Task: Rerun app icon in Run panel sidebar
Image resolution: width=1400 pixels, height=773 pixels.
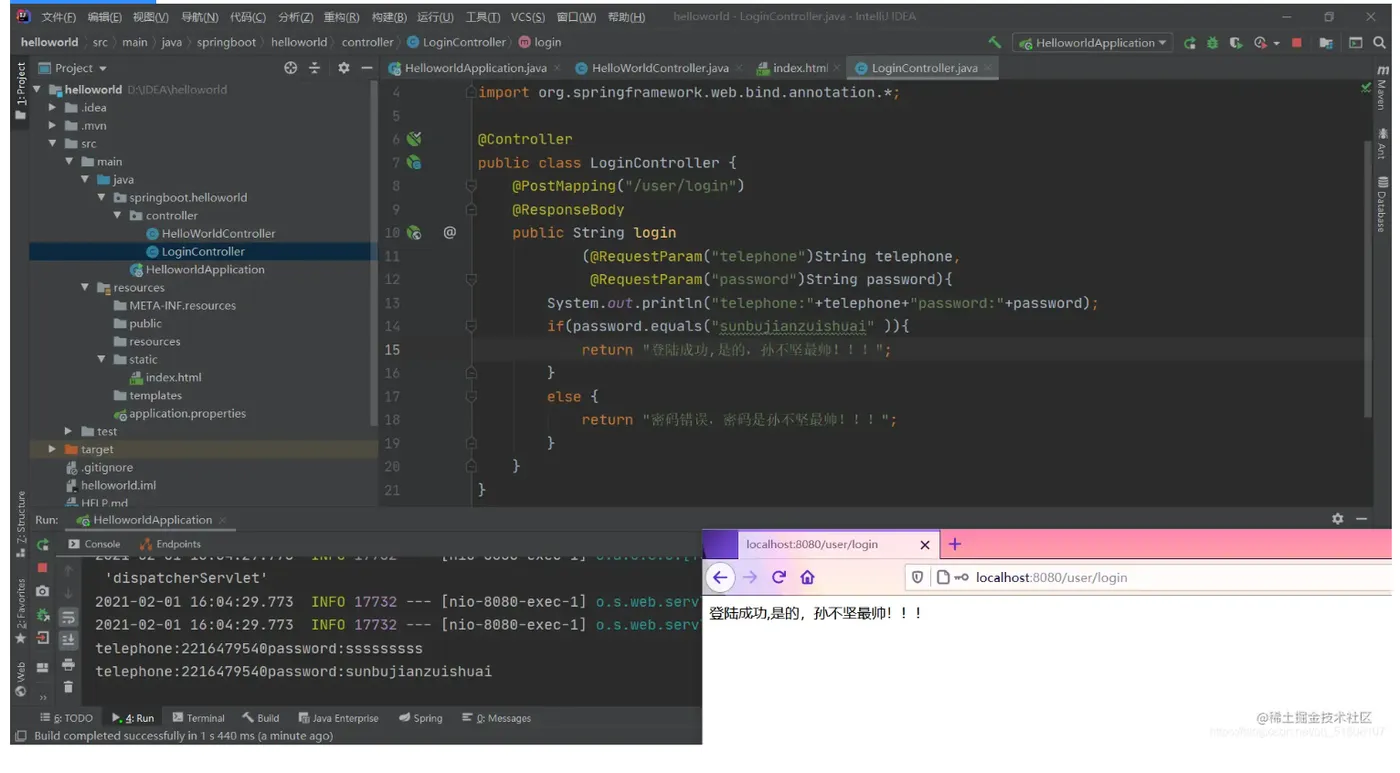Action: pos(43,545)
